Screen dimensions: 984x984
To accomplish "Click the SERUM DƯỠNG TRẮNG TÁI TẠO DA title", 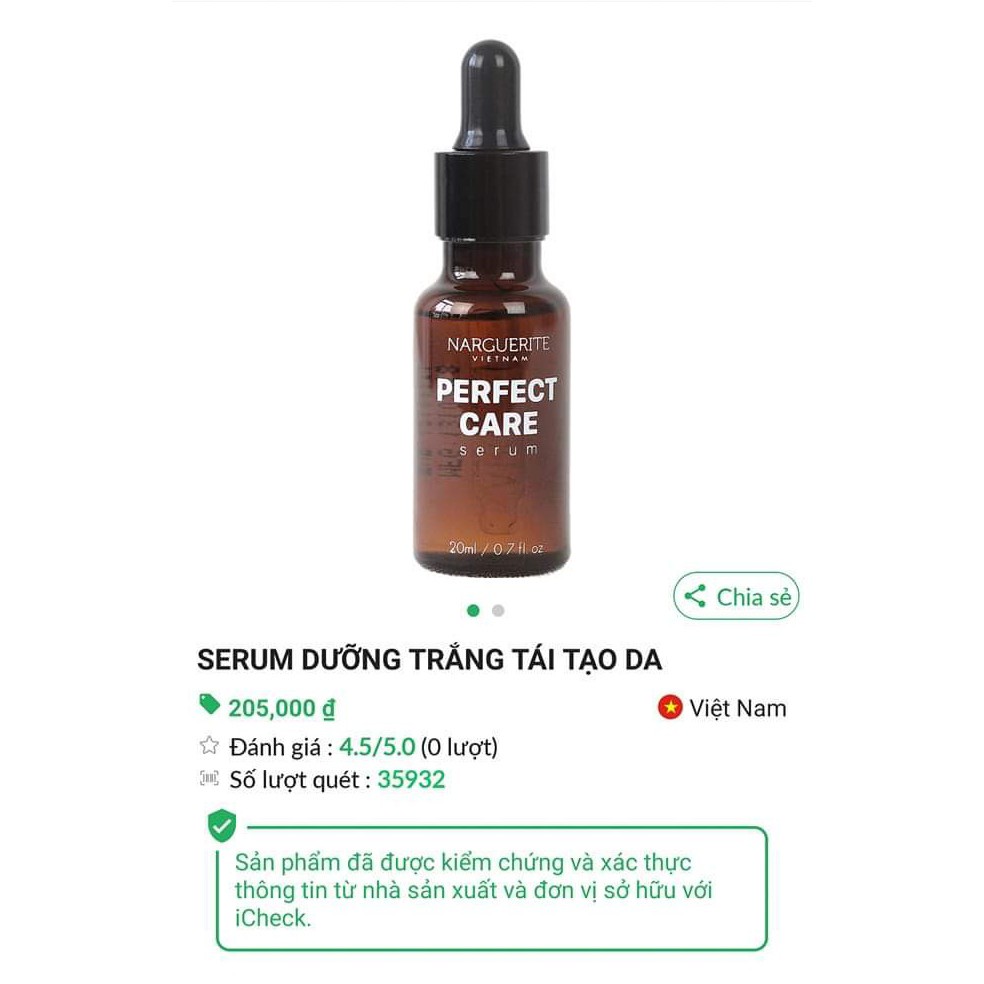I will tap(430, 660).
